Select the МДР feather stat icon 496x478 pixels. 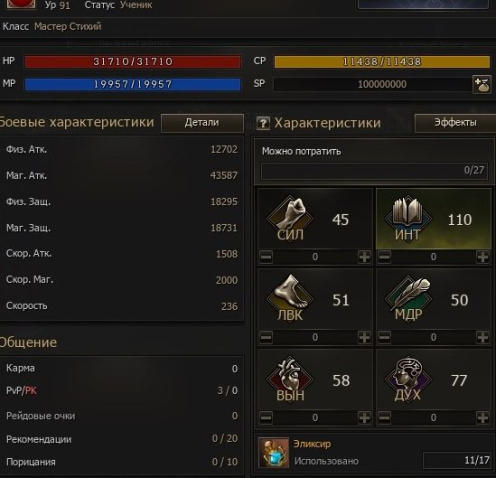point(408,298)
